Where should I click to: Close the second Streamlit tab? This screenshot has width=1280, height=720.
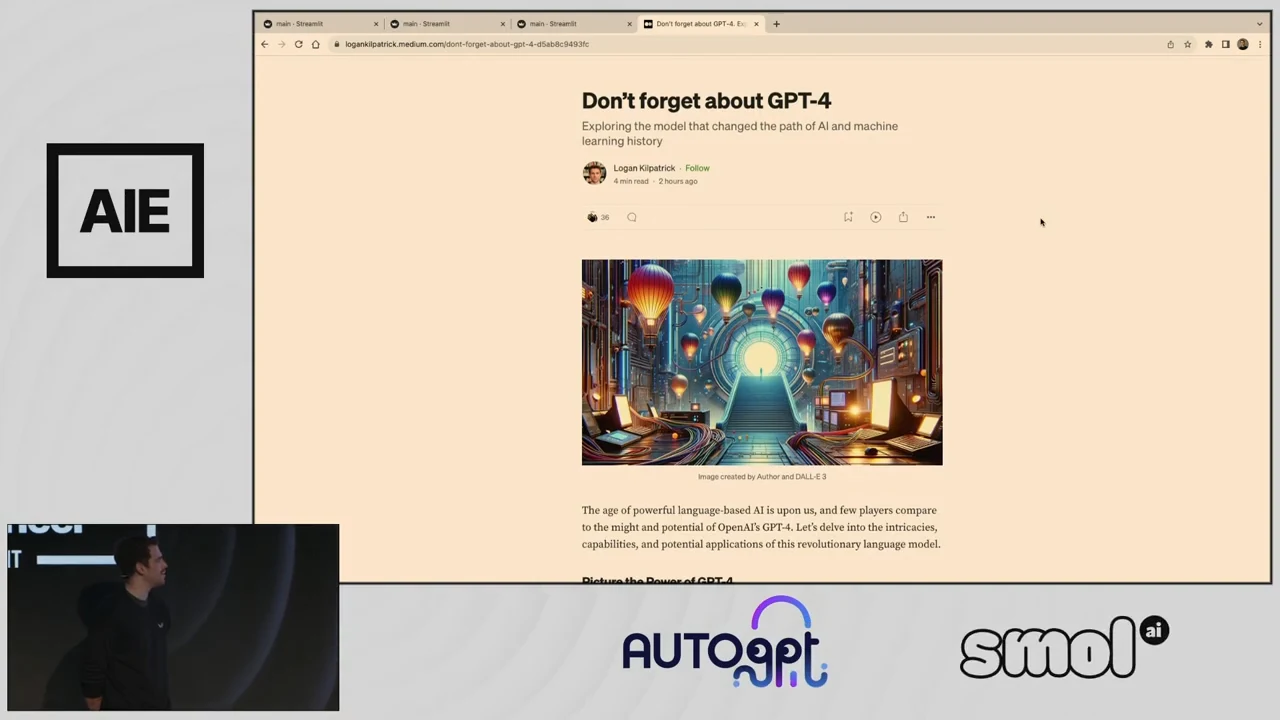[x=503, y=24]
